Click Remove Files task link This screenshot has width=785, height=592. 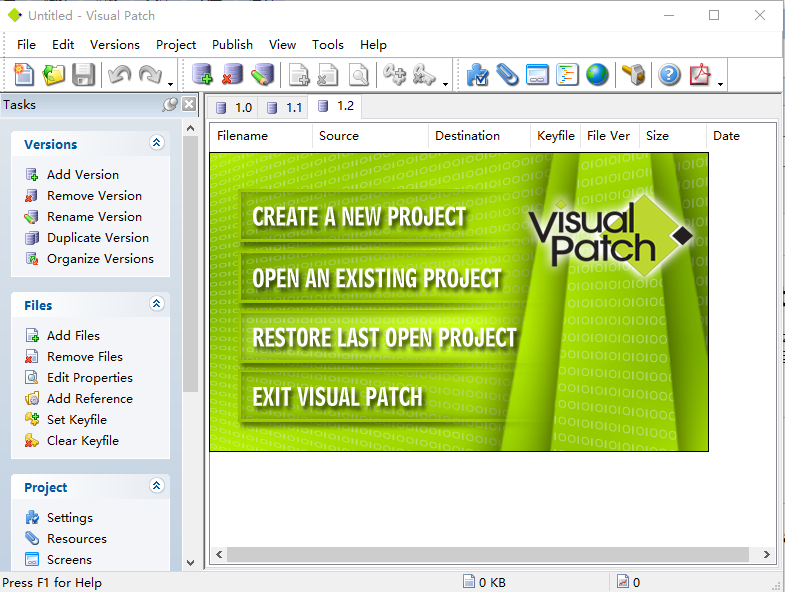(85, 357)
